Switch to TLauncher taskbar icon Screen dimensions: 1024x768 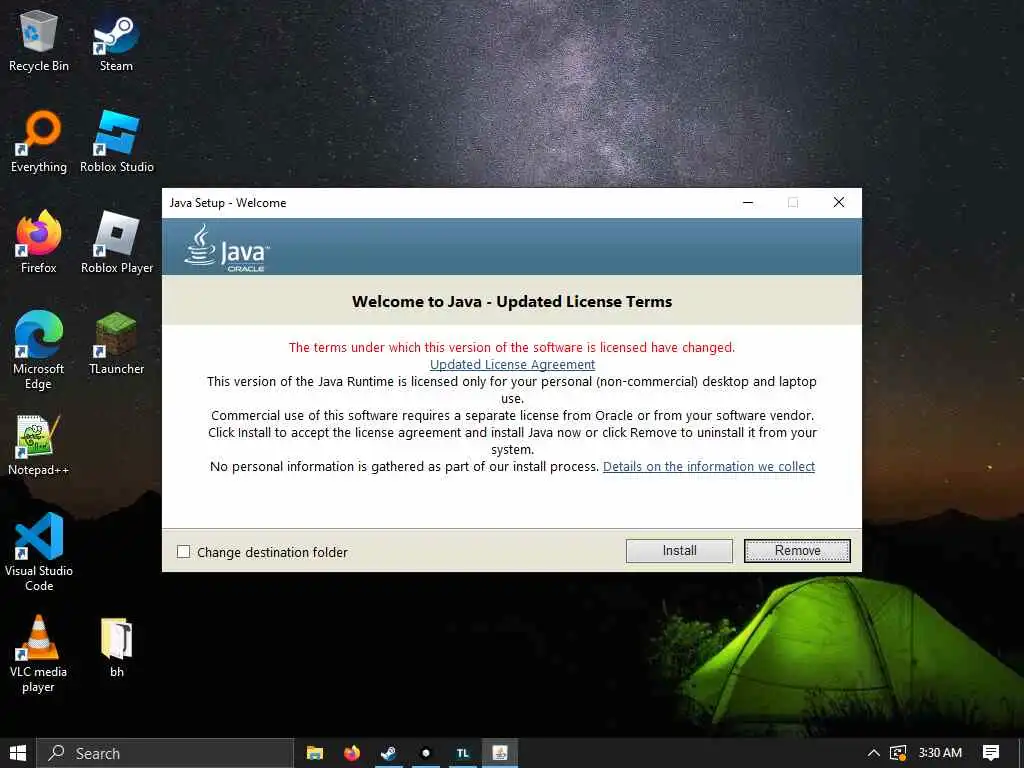[x=463, y=753]
